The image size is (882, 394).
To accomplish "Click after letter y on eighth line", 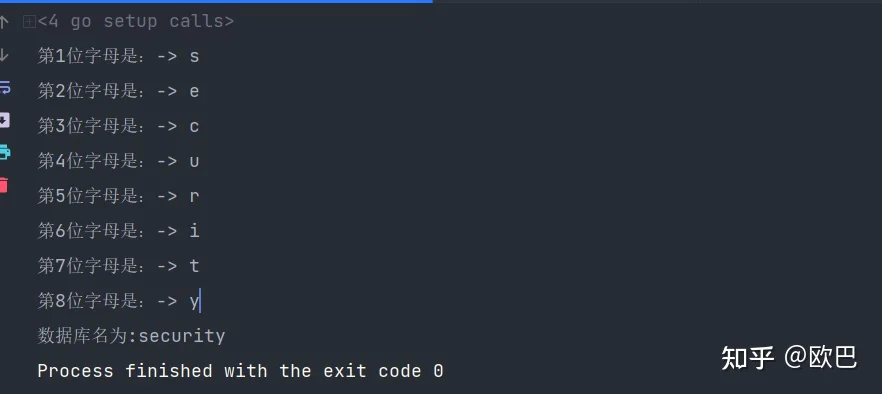I will (200, 301).
